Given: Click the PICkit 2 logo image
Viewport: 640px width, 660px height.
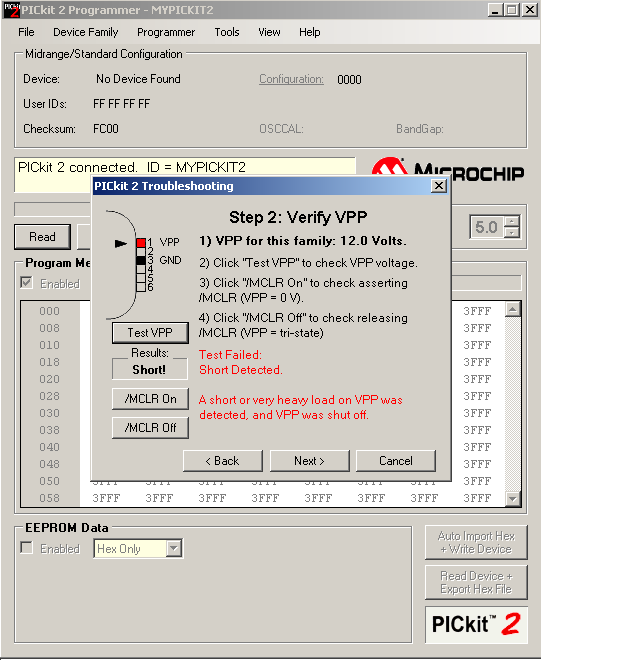Looking at the screenshot, I should point(476,624).
